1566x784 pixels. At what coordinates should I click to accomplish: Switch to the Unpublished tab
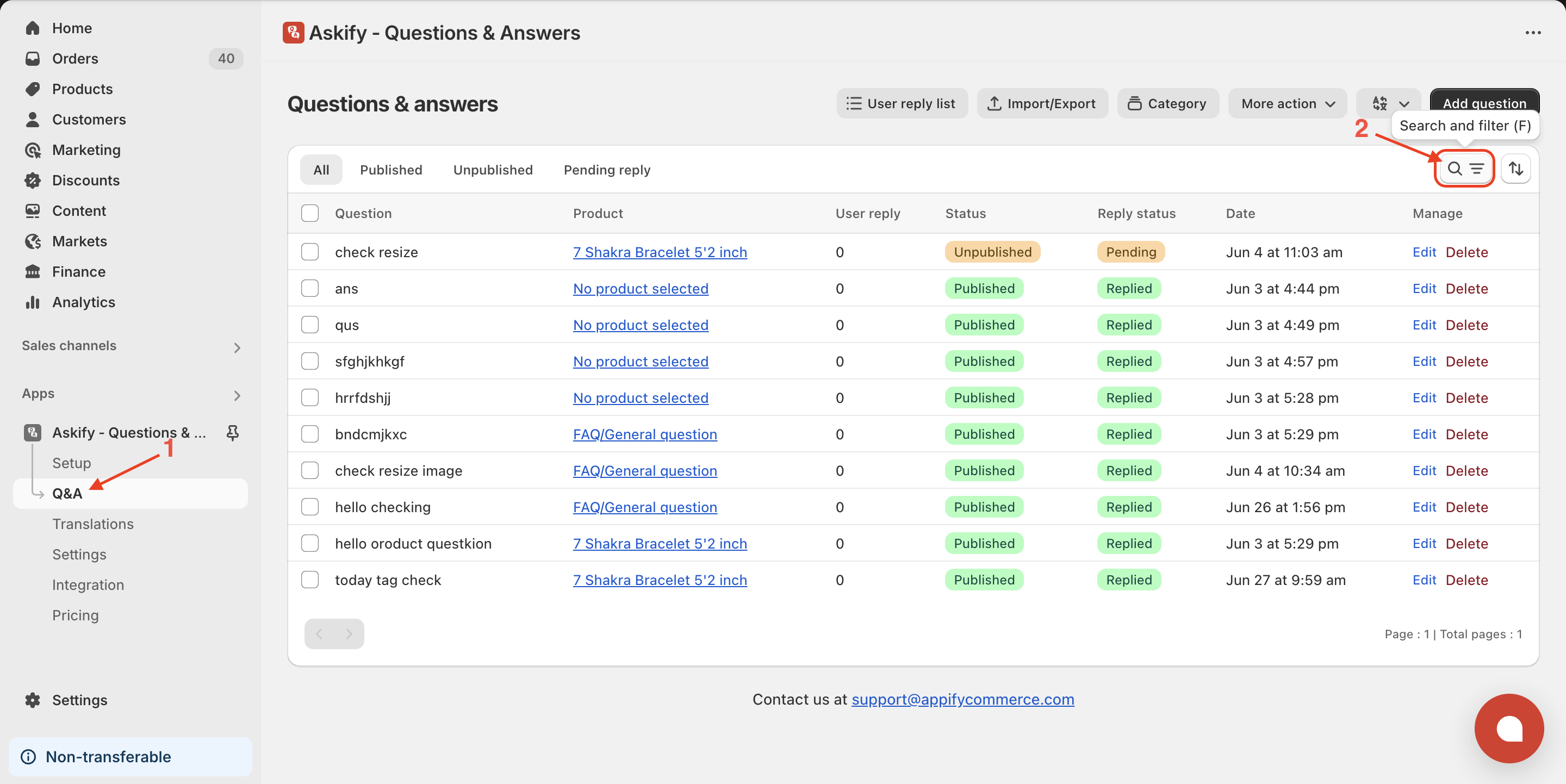click(x=493, y=170)
